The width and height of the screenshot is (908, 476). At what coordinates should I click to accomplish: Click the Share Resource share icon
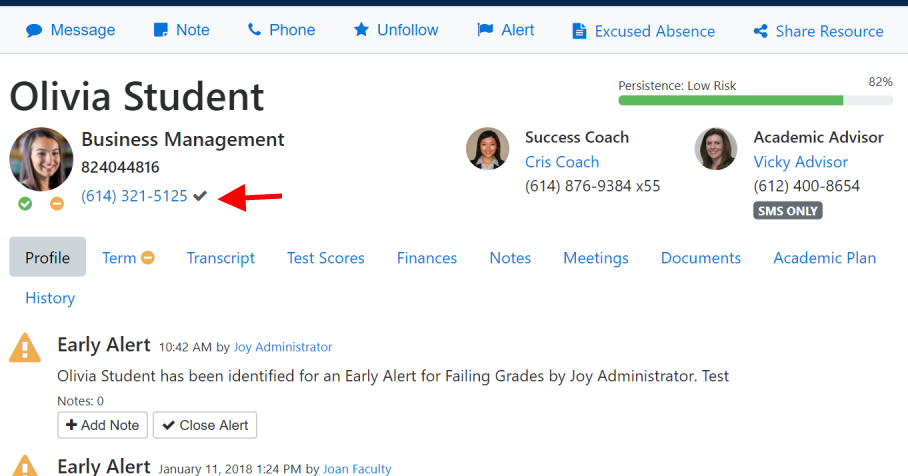760,31
